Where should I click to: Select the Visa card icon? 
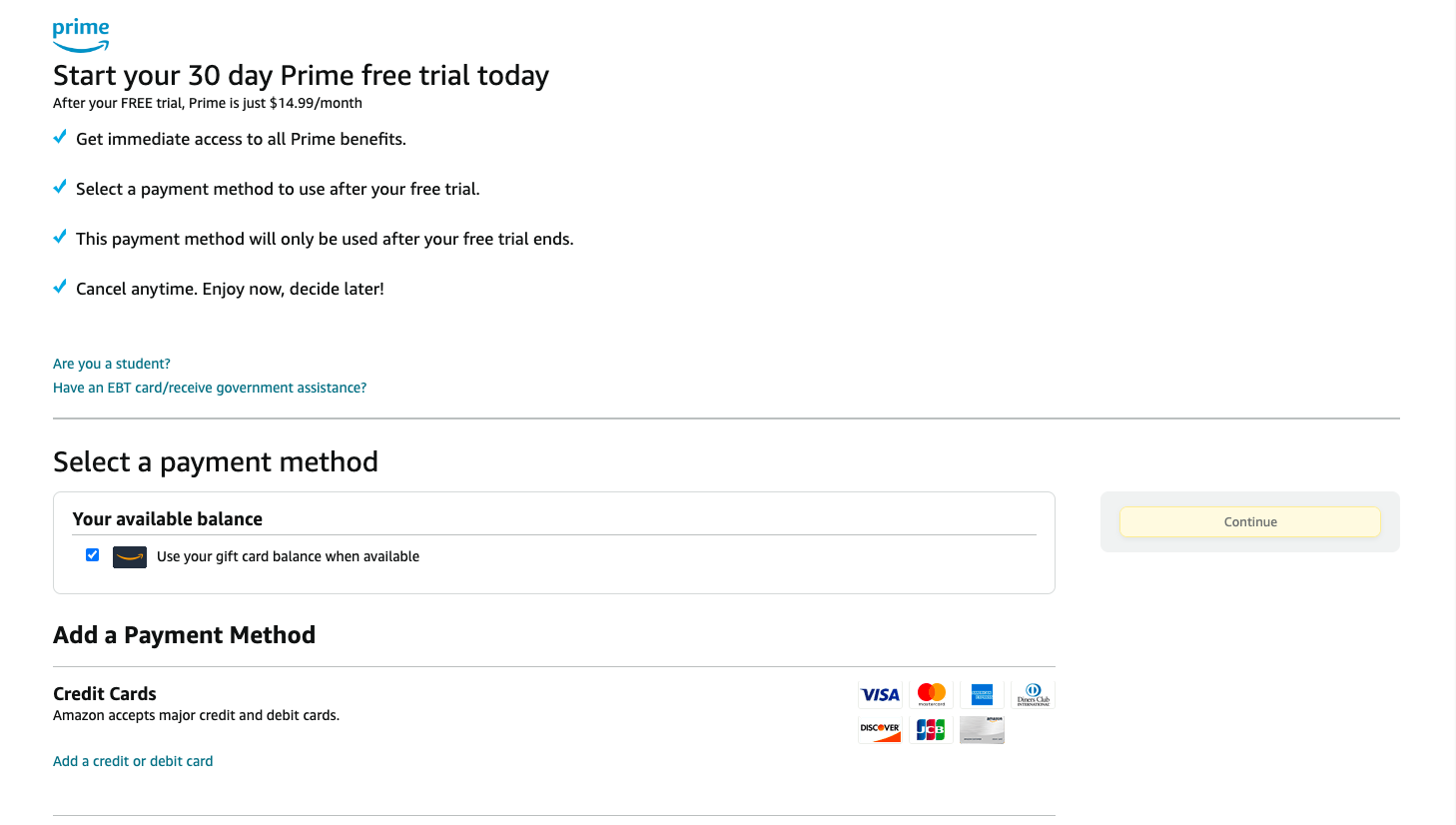880,694
